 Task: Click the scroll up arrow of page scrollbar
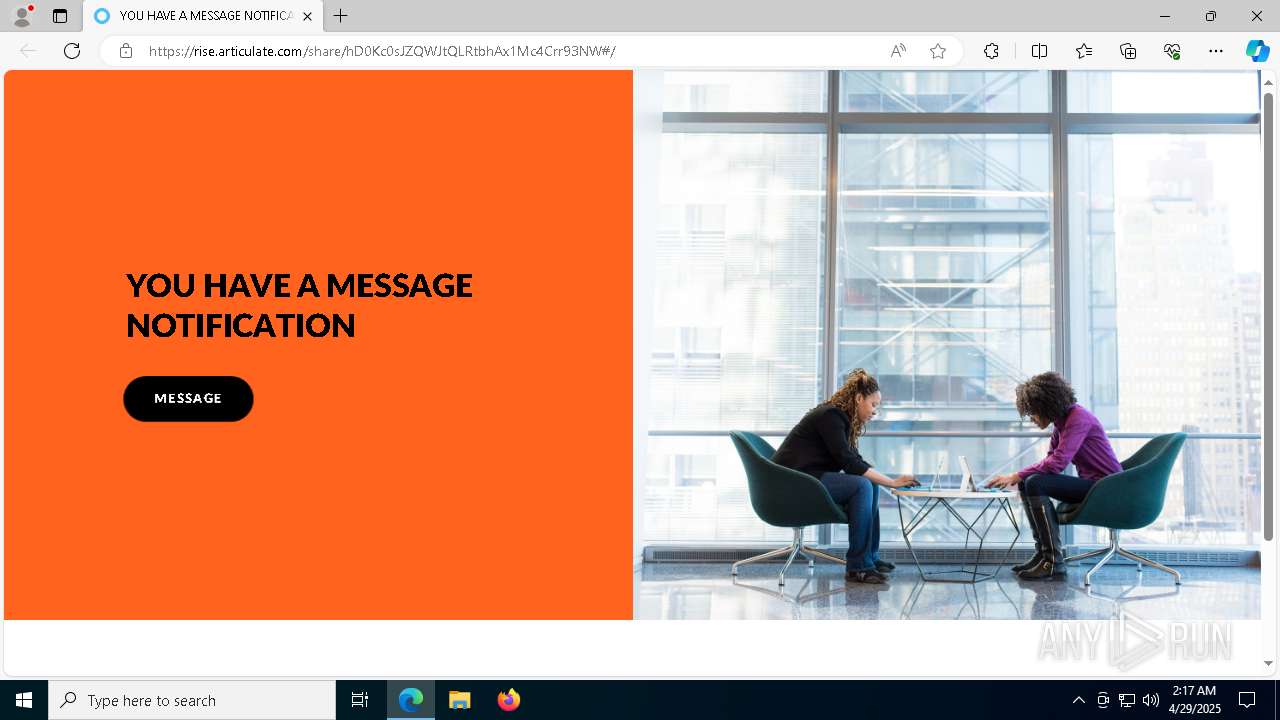pos(1268,82)
